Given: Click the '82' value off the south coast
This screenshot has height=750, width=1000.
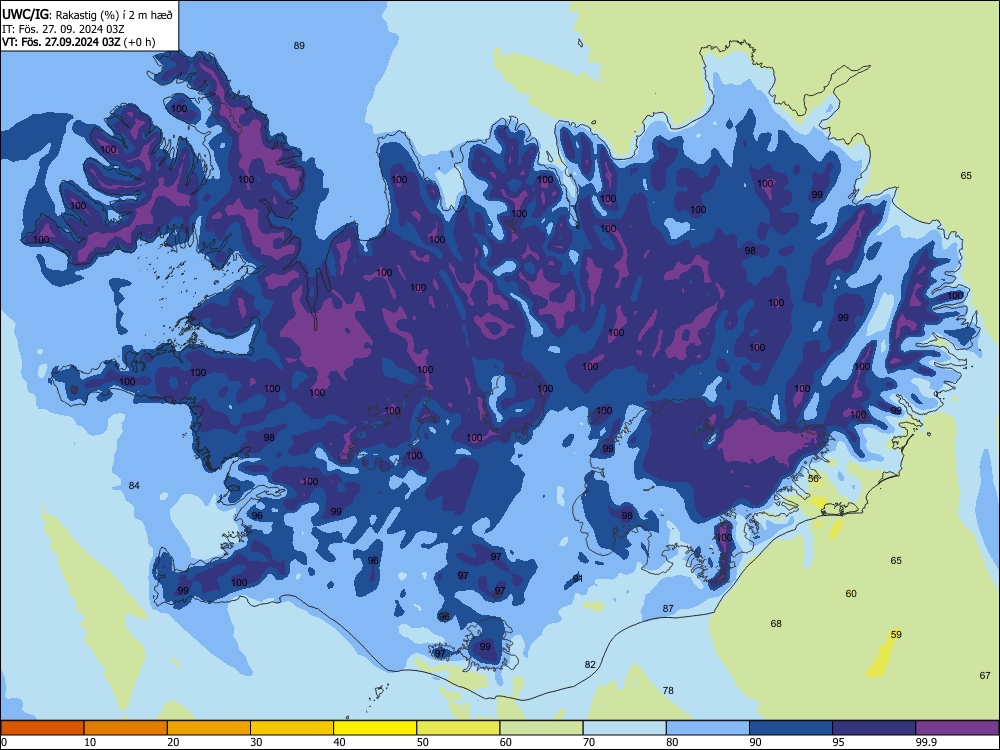Looking at the screenshot, I should [590, 665].
